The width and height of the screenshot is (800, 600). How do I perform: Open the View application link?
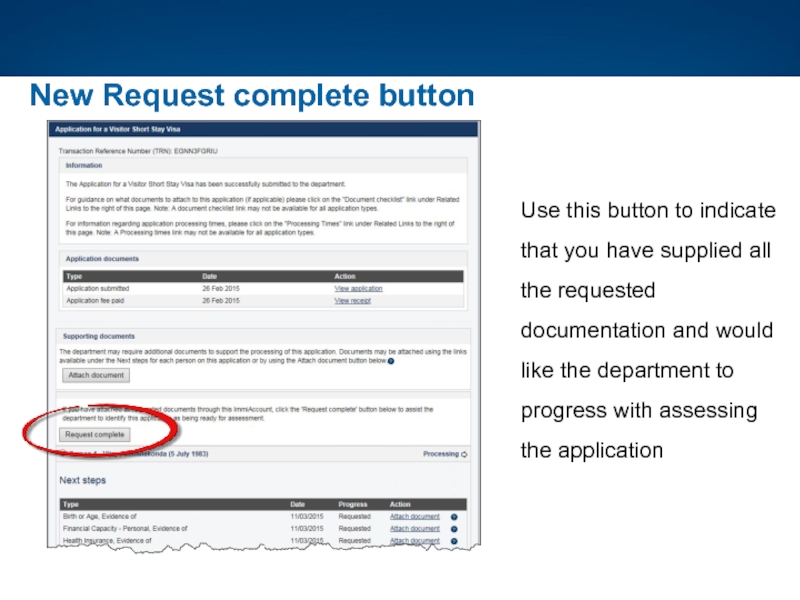coord(358,289)
